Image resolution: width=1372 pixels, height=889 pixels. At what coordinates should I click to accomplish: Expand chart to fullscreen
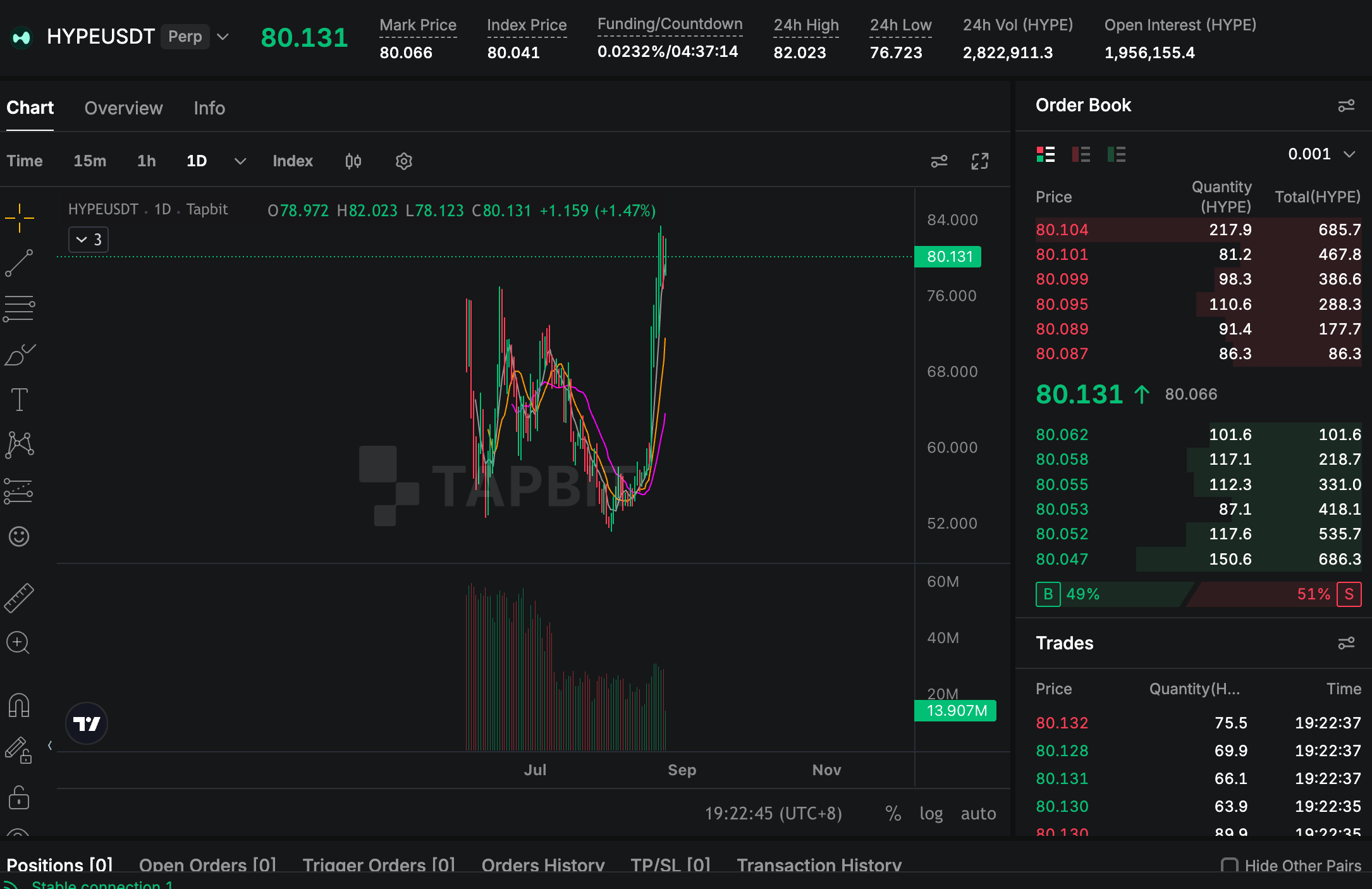[980, 161]
